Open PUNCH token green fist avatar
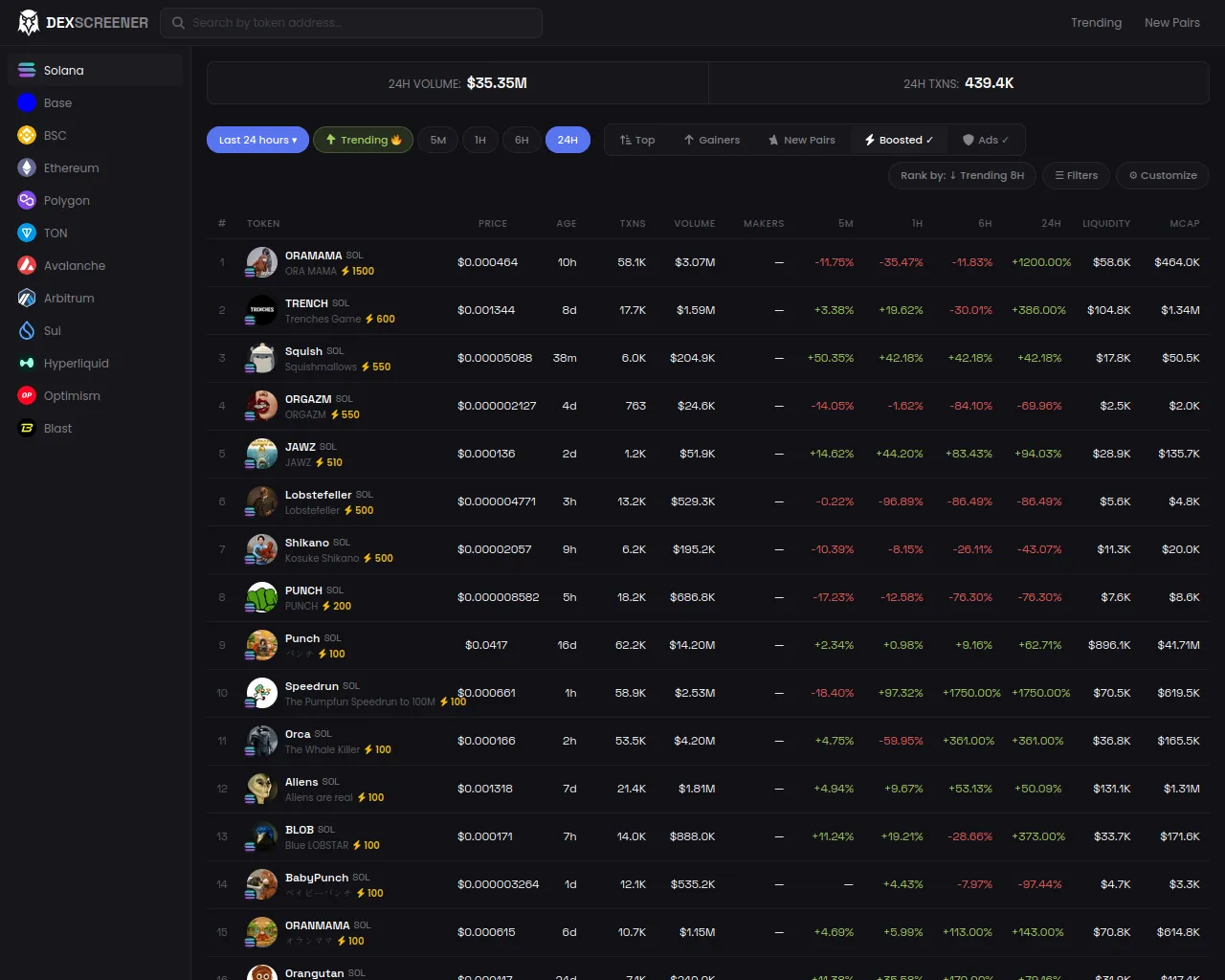Screen dimensions: 1225x980 pyautogui.click(x=262, y=597)
